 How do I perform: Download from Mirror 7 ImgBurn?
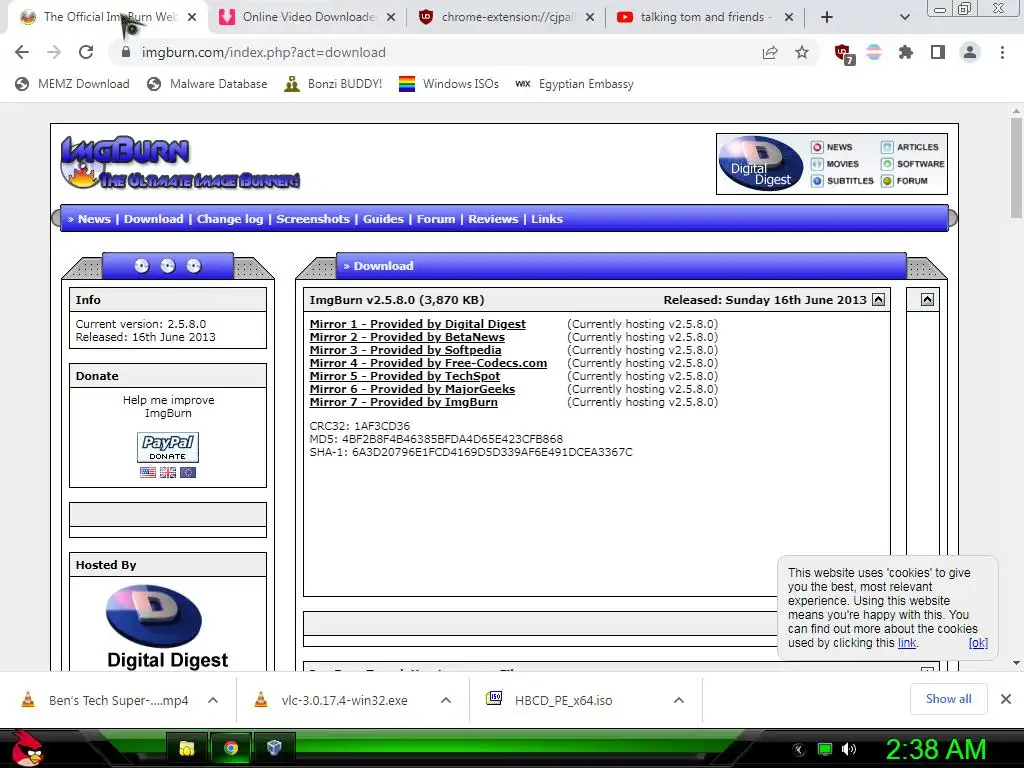[404, 402]
